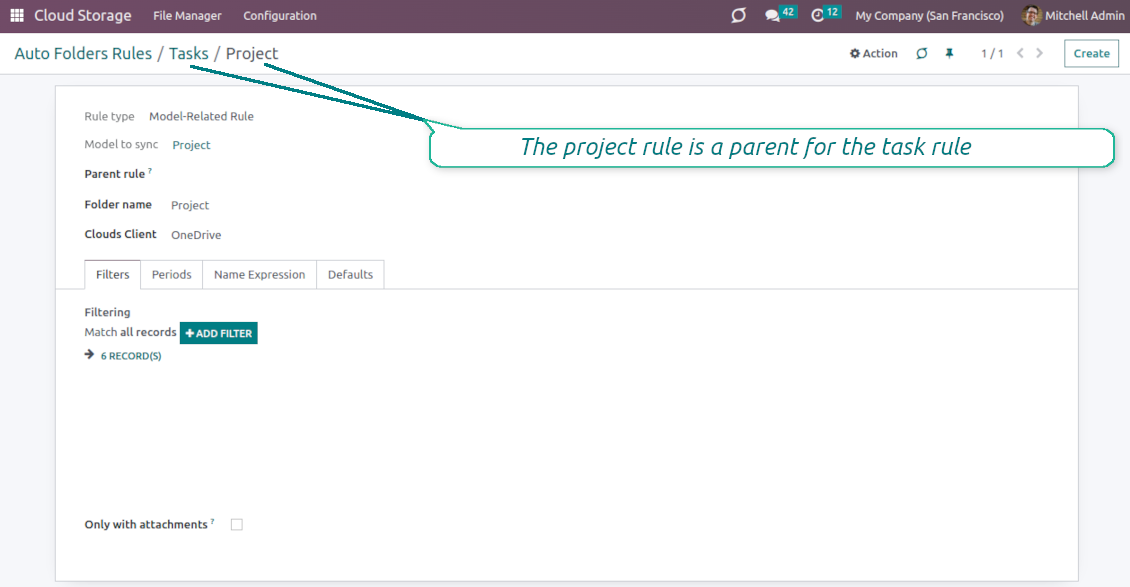This screenshot has height=587, width=1130.
Task: Open the activities clock icon
Action: pyautogui.click(x=818, y=16)
